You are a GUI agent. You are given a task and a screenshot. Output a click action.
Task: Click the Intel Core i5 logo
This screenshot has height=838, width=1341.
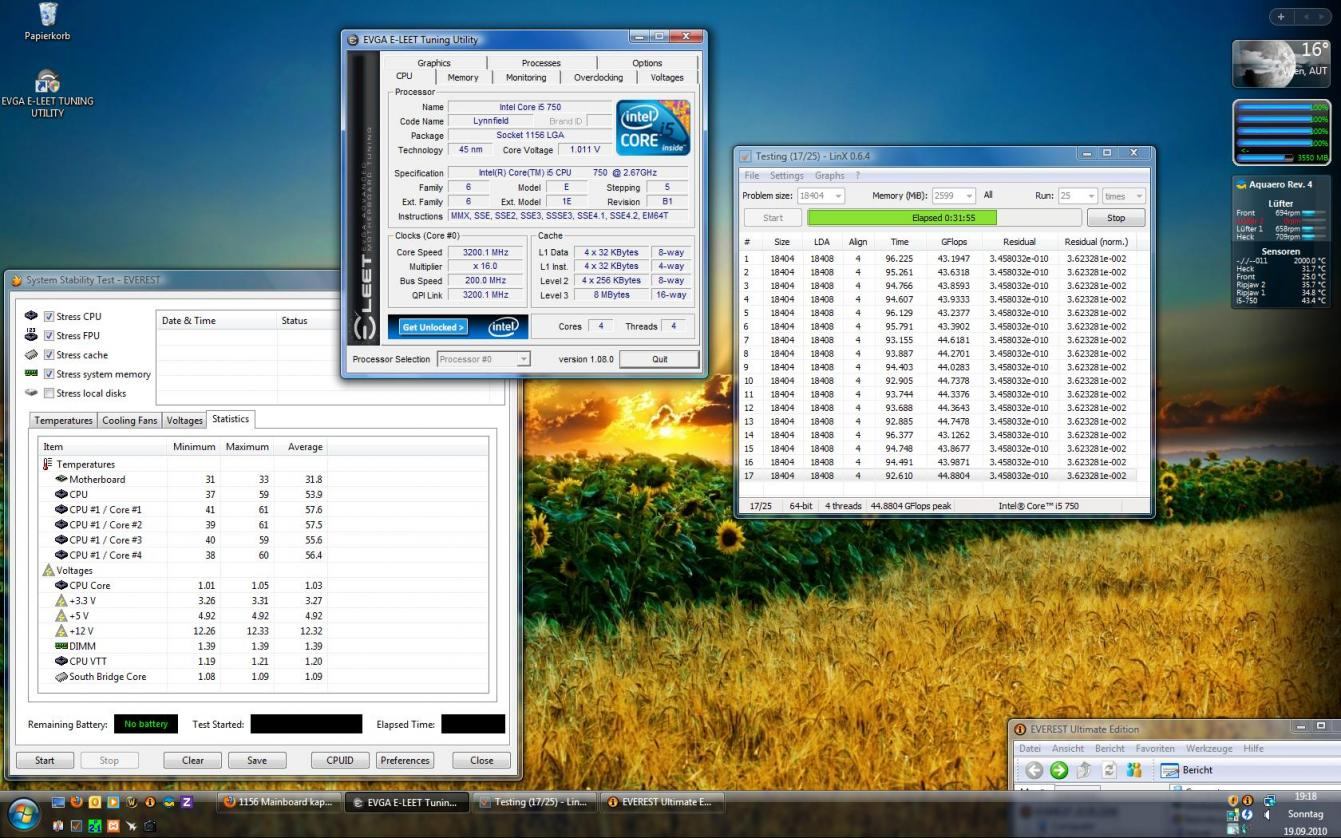(652, 127)
